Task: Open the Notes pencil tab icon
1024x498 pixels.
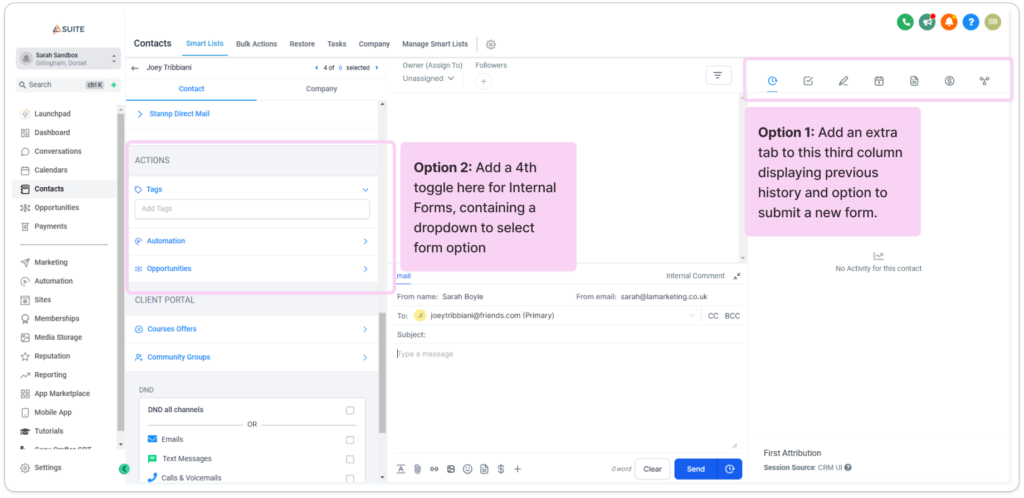Action: point(843,81)
